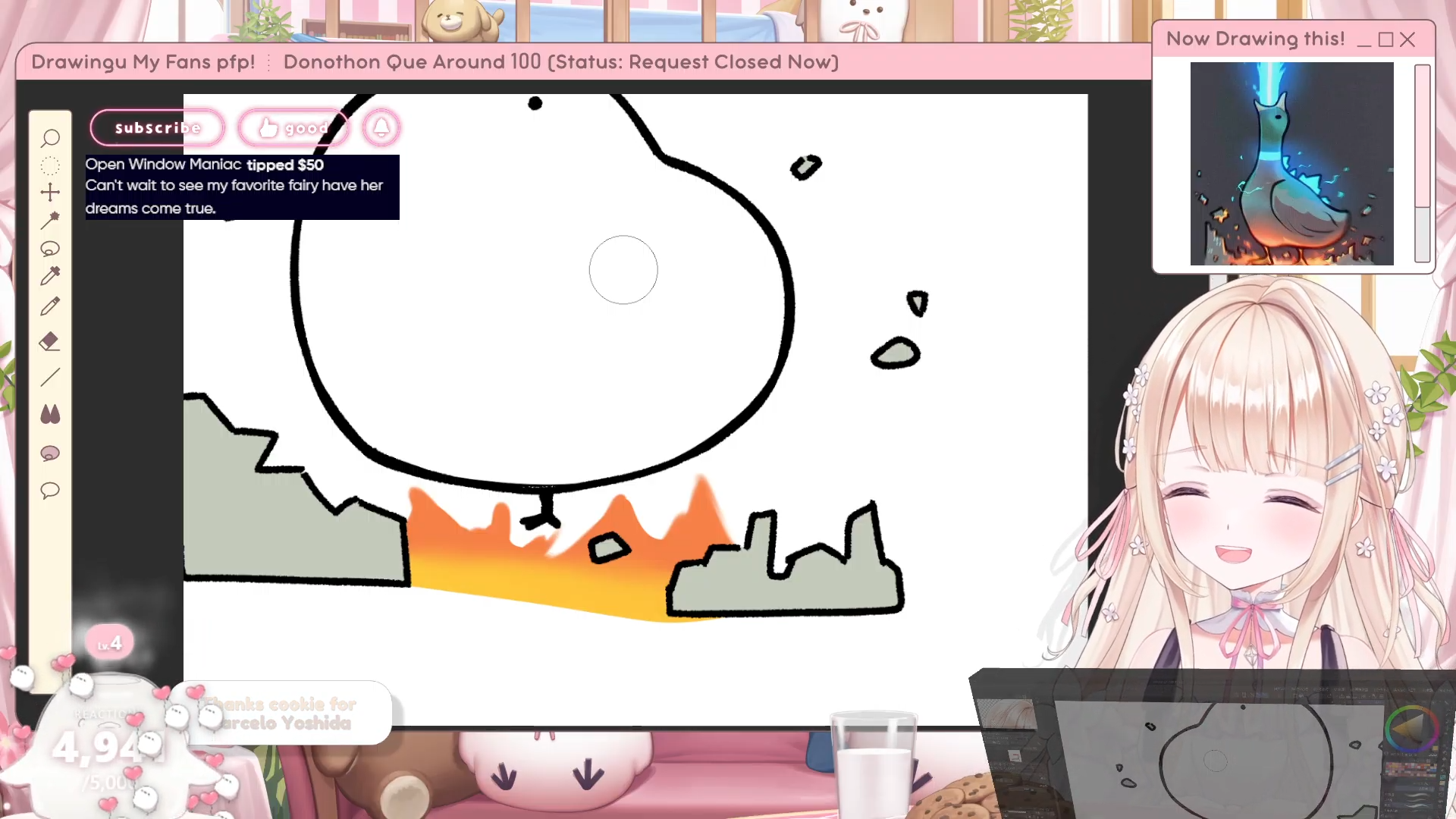The height and width of the screenshot is (819, 1456).
Task: Click the duck reference image thumbnail
Action: [1291, 164]
